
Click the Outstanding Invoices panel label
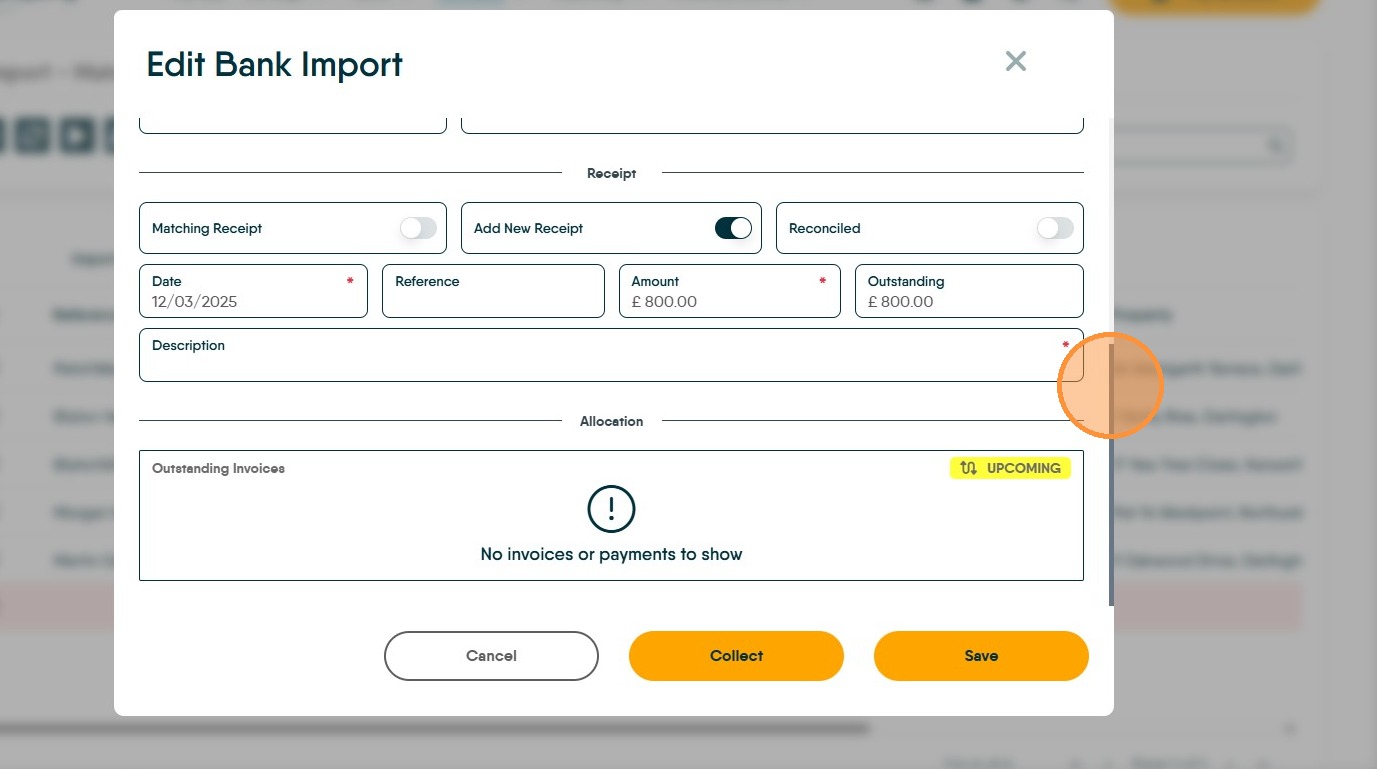pos(218,468)
